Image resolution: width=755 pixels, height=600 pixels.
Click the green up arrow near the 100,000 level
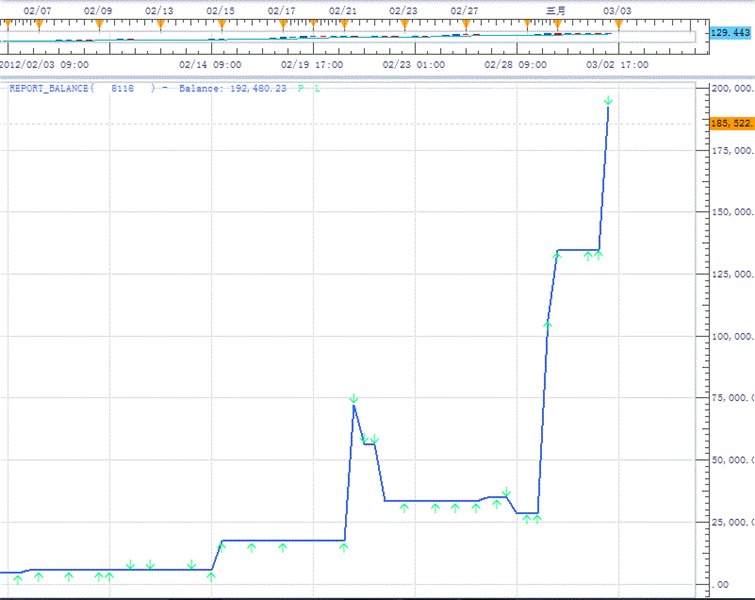547,325
